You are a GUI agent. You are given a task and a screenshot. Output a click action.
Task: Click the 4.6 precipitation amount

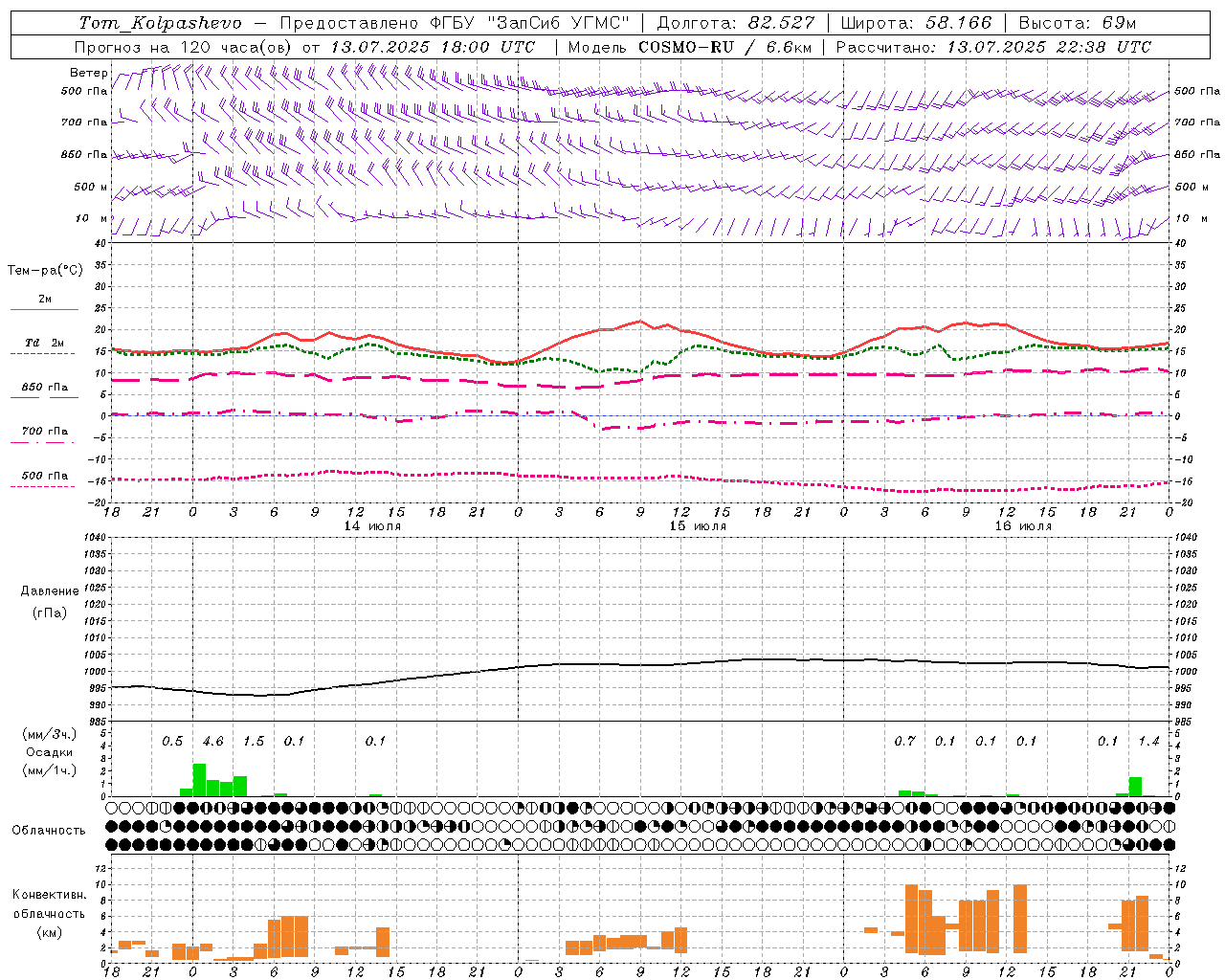click(x=212, y=742)
